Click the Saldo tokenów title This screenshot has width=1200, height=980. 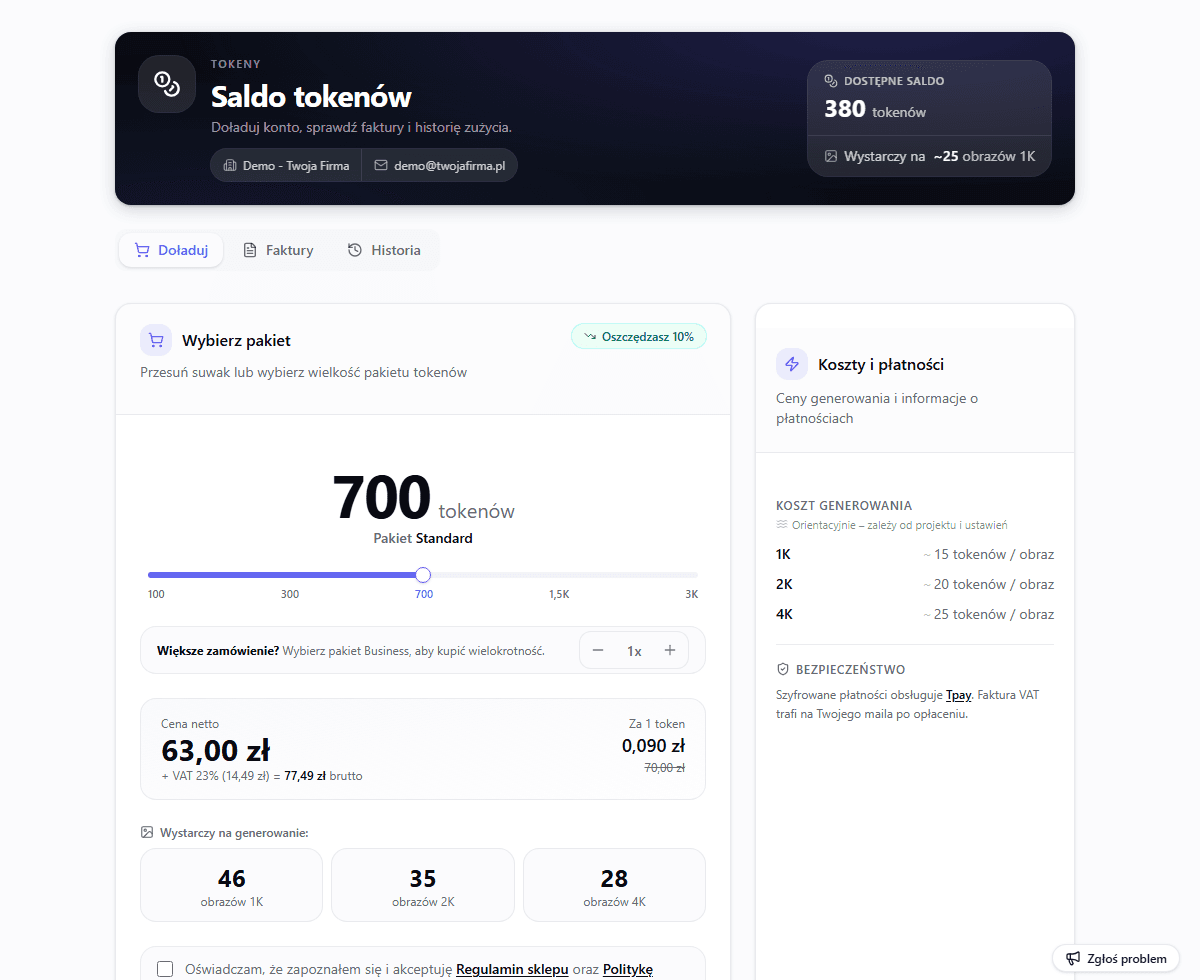(311, 97)
